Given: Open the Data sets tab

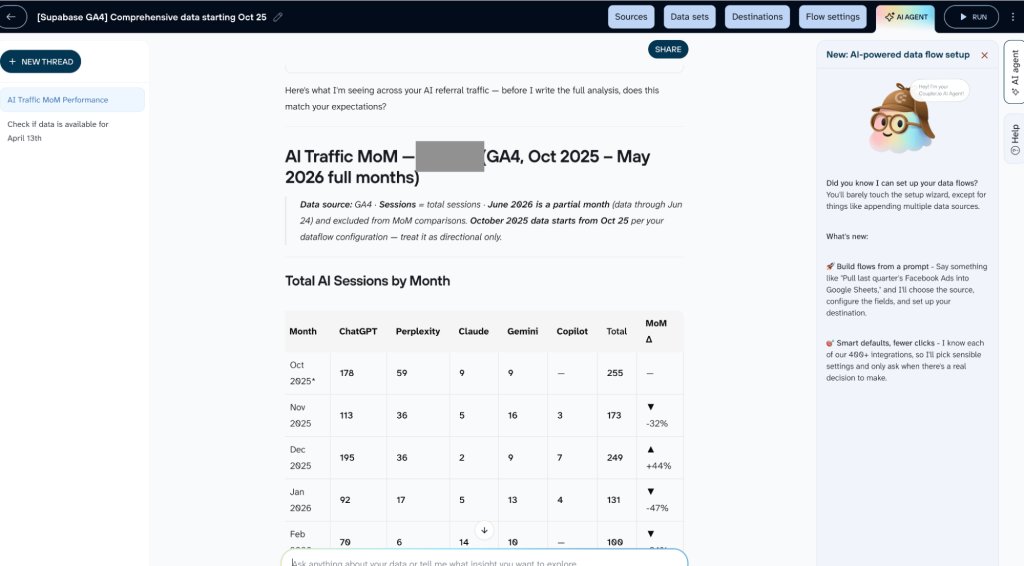Looking at the screenshot, I should tap(689, 17).
